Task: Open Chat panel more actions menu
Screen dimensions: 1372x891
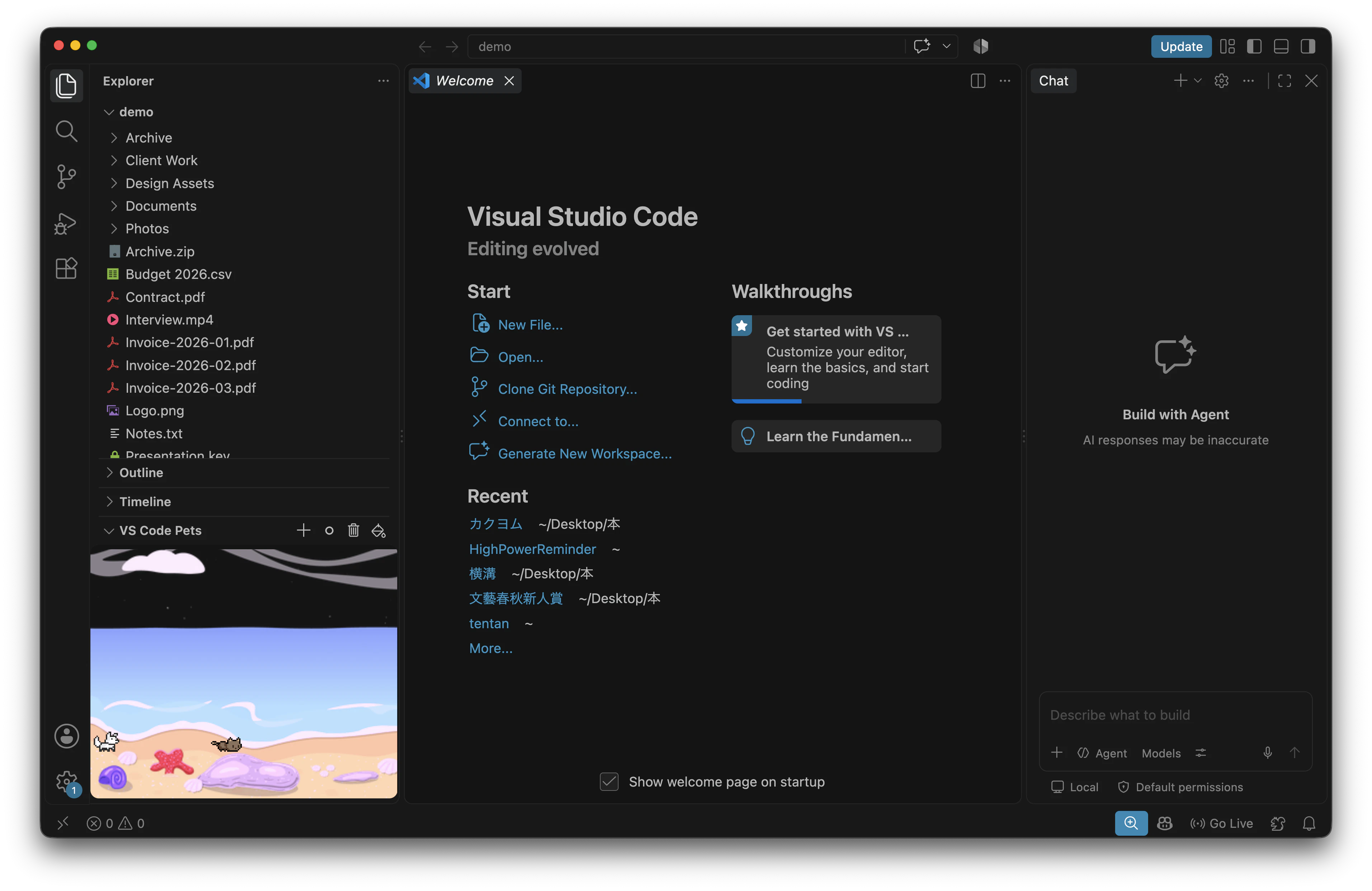Action: [x=1248, y=81]
